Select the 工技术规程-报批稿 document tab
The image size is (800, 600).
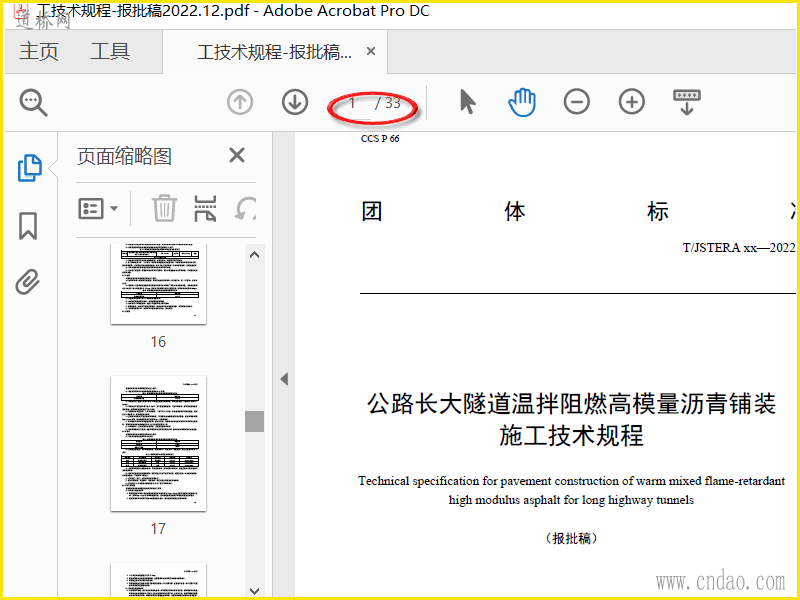tap(274, 52)
